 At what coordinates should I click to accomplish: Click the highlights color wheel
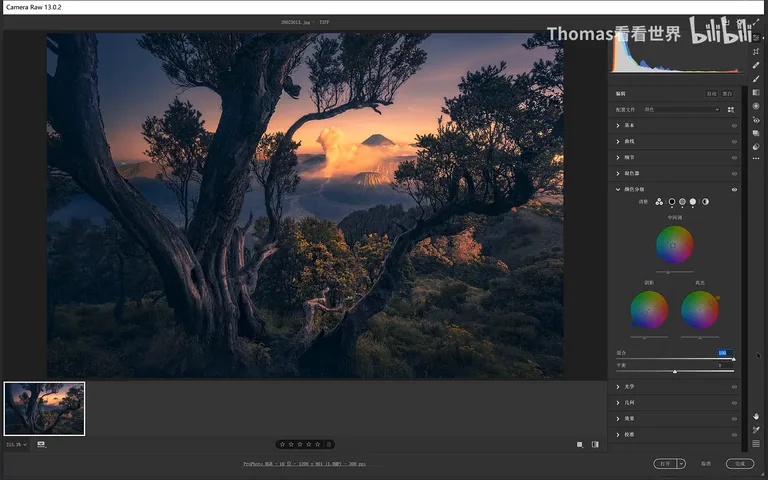(x=700, y=310)
